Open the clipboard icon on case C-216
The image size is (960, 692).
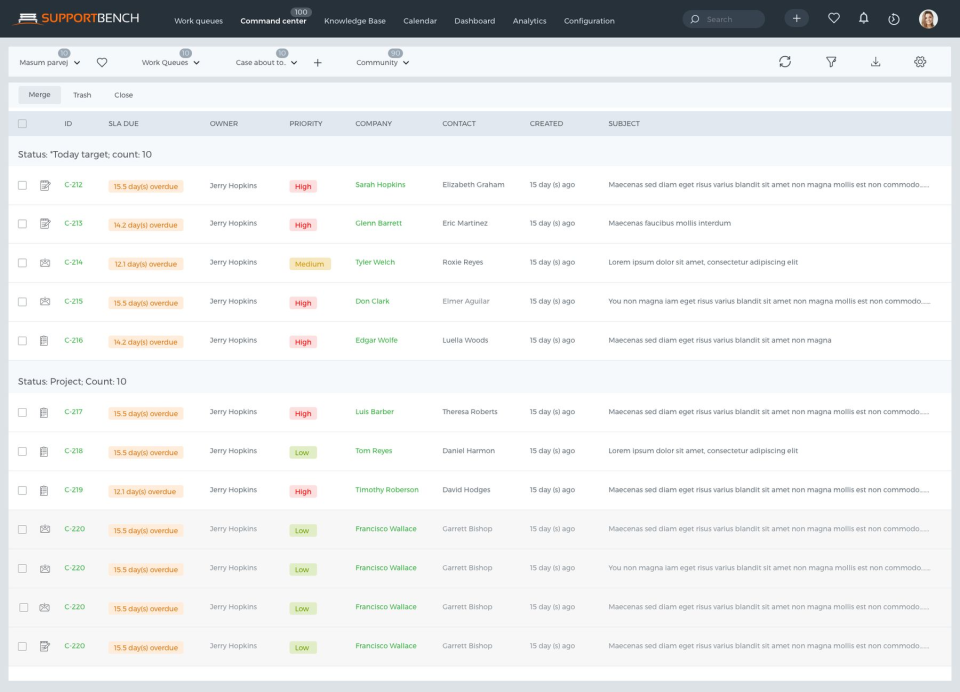[x=45, y=340]
